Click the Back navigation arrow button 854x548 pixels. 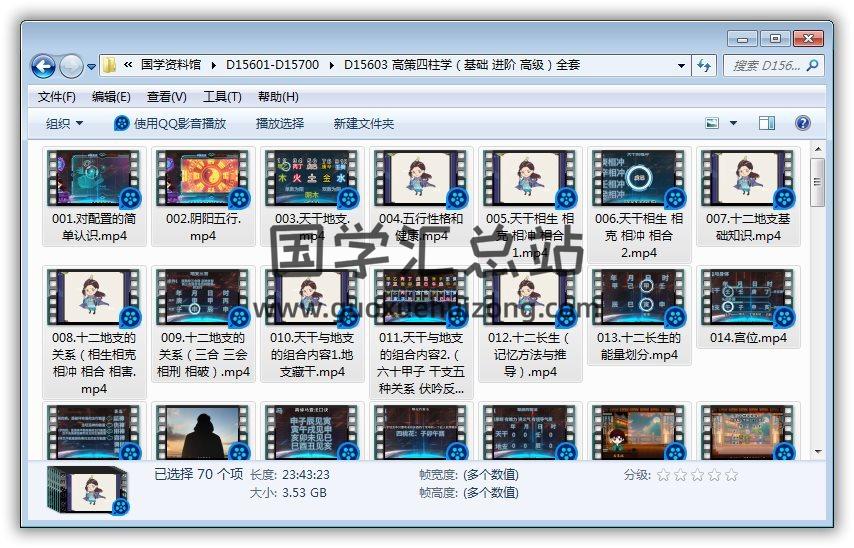pos(43,66)
